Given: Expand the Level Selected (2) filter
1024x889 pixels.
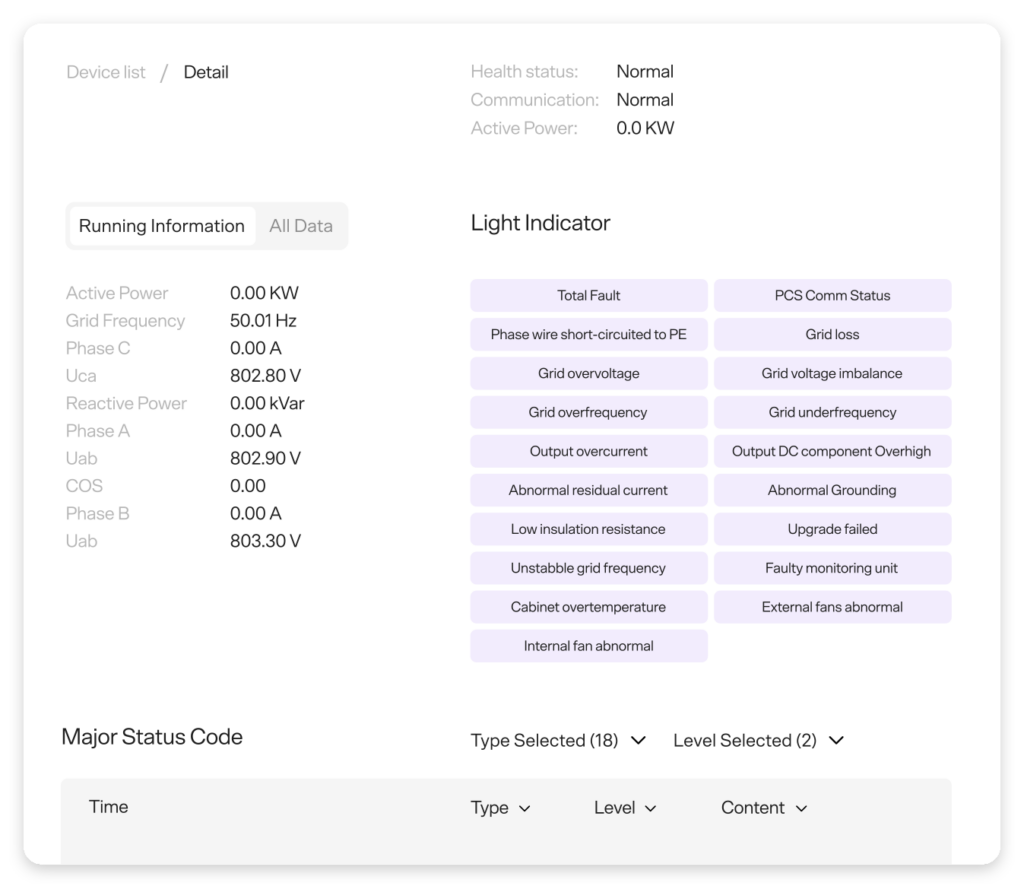Looking at the screenshot, I should [758, 740].
